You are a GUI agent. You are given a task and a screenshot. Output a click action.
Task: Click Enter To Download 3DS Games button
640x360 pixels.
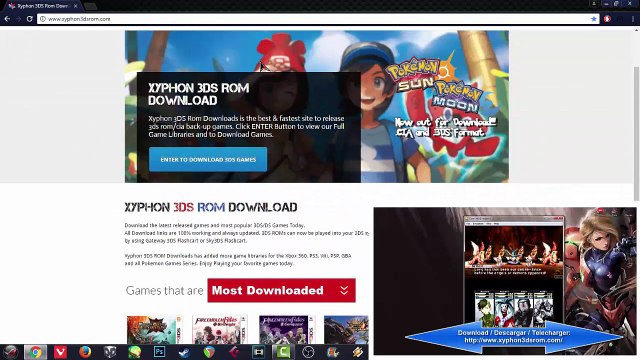click(208, 160)
